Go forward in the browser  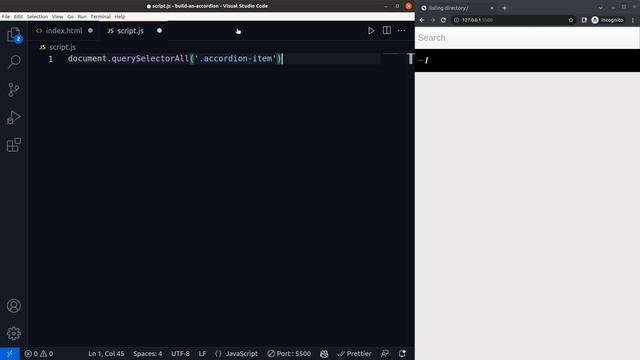tap(433, 20)
